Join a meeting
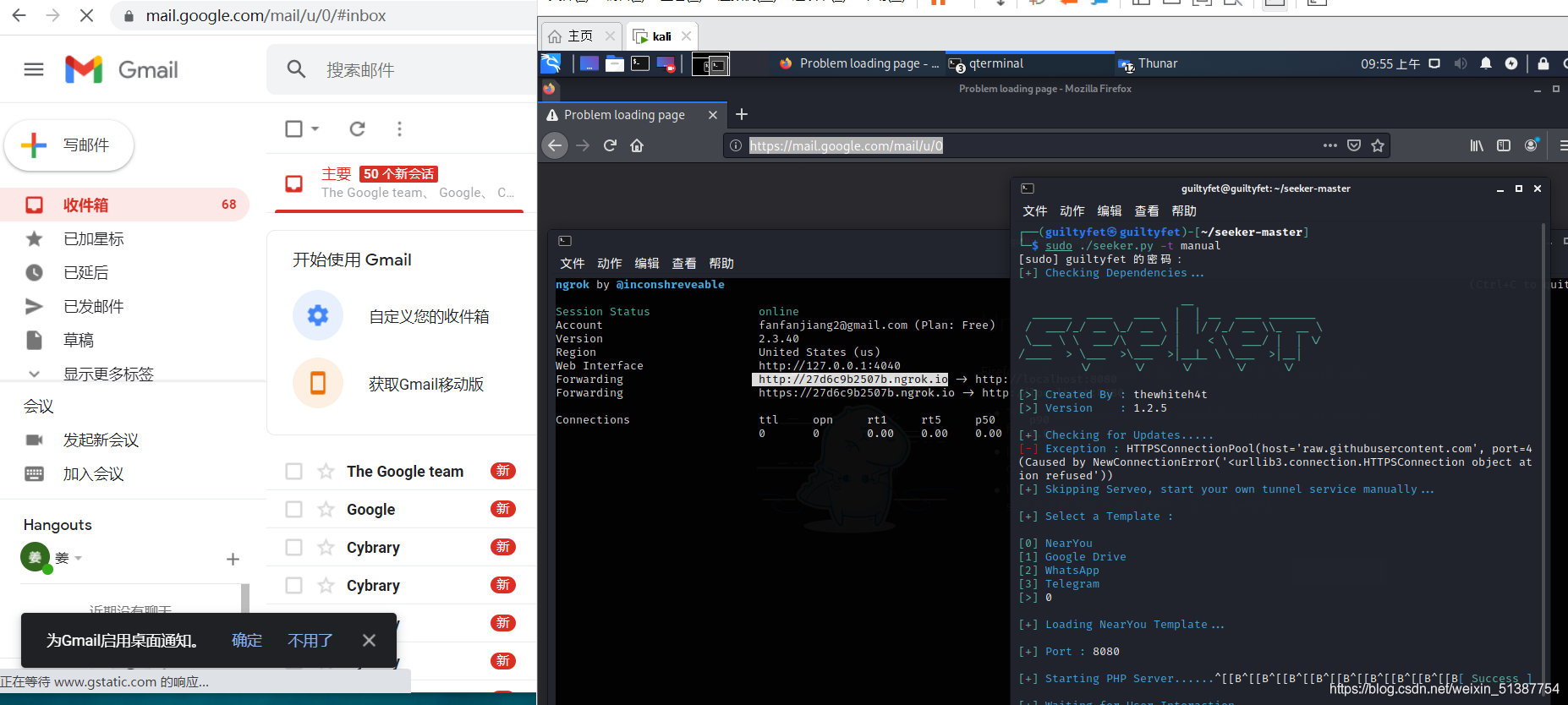This screenshot has width=1568, height=705. point(93,473)
